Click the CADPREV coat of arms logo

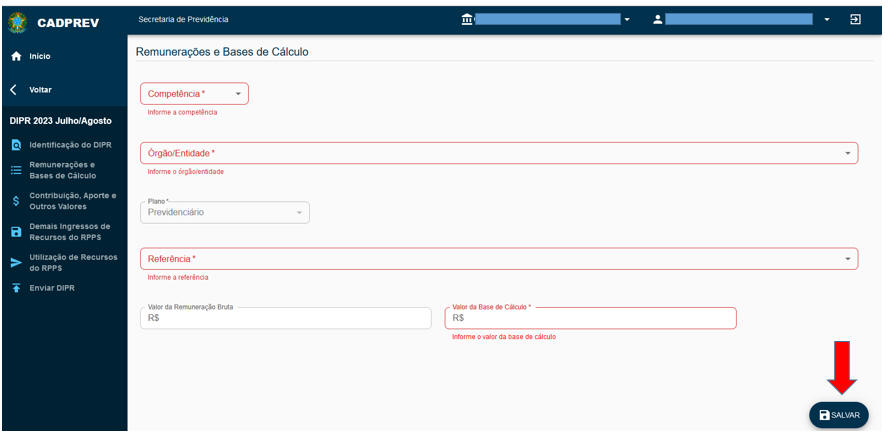tap(16, 21)
